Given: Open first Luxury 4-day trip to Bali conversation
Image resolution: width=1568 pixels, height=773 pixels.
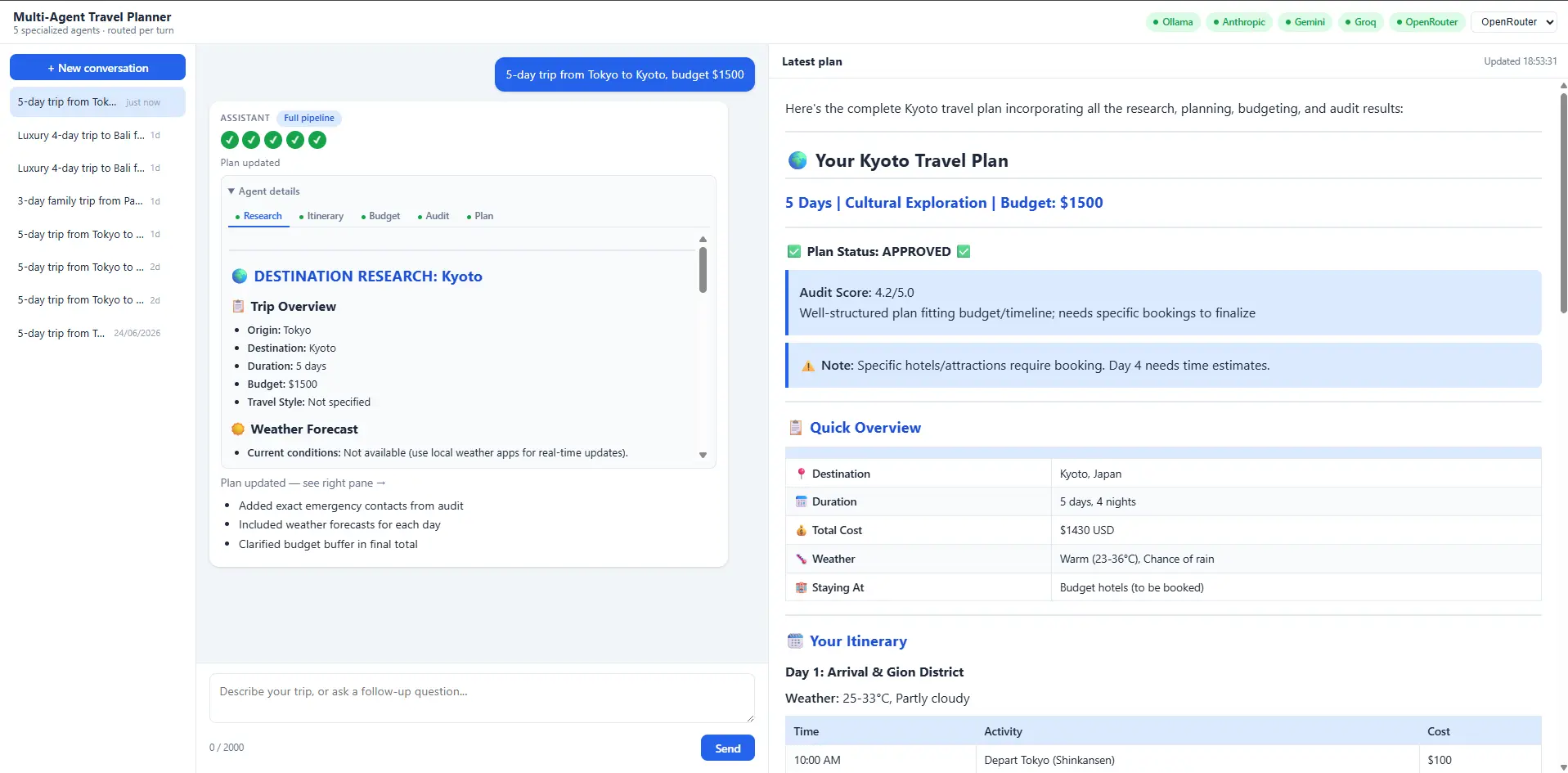Looking at the screenshot, I should [x=97, y=135].
